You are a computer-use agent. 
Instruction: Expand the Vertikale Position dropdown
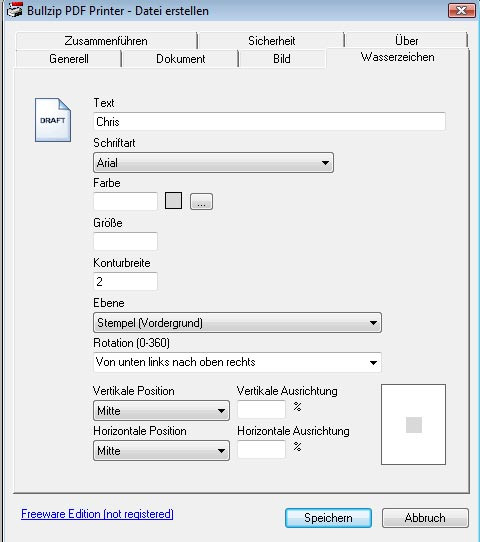(x=161, y=411)
